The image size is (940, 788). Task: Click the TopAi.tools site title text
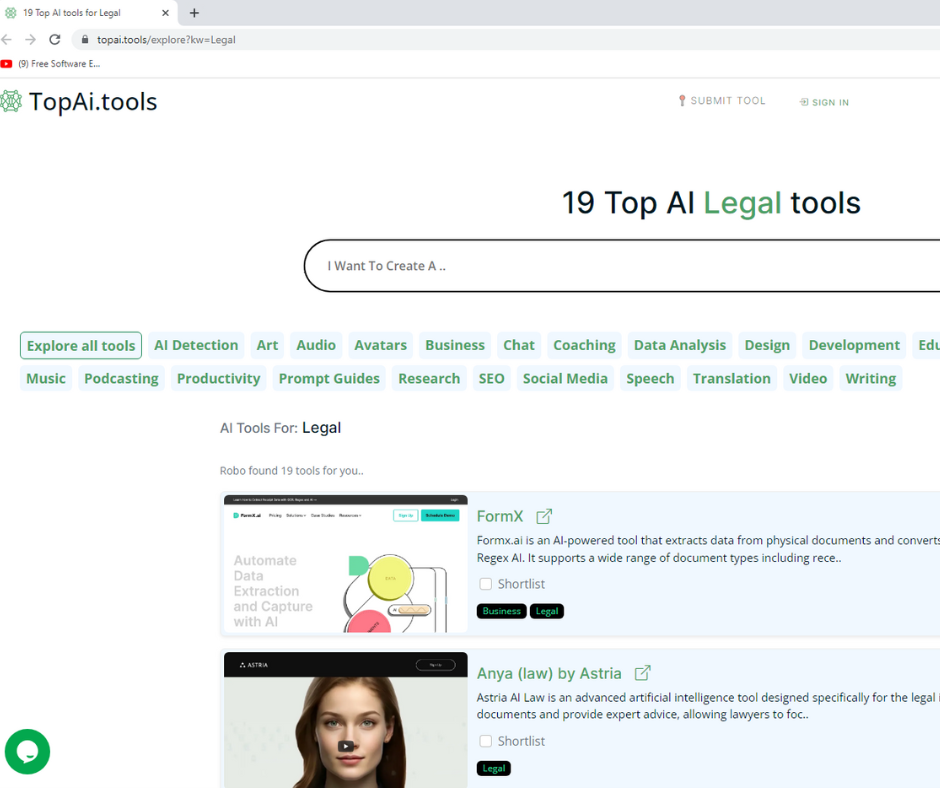click(93, 101)
